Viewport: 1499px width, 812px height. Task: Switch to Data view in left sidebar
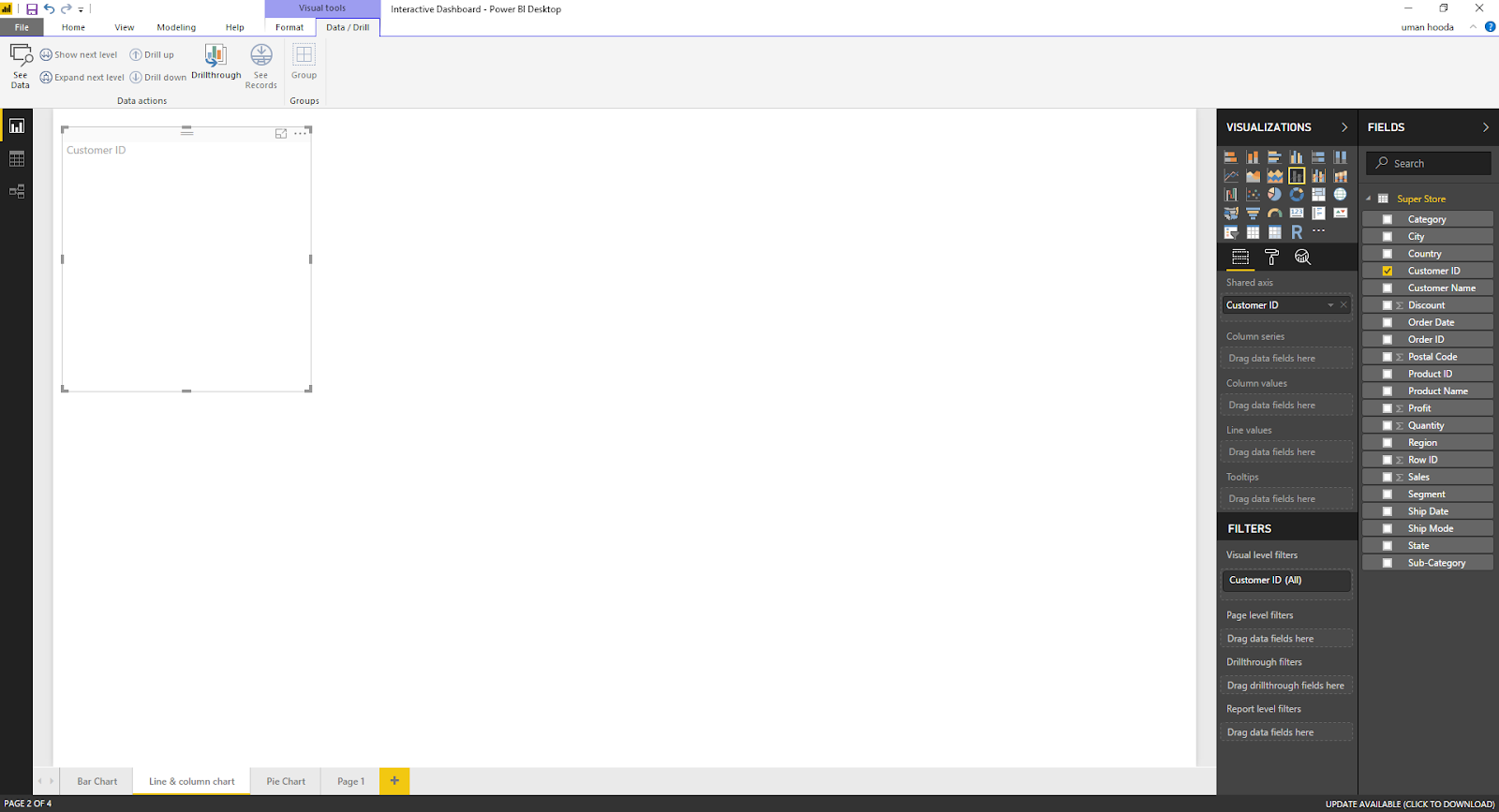click(17, 159)
